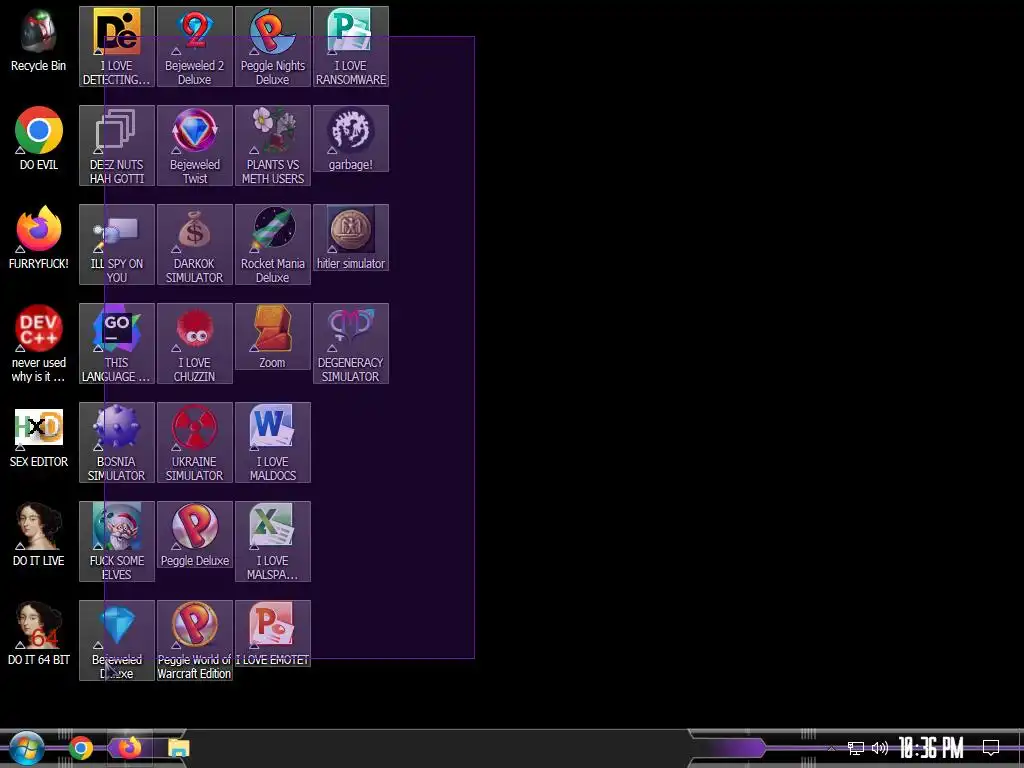Select the Excel icon labeled I LOVE MALSPA
Image resolution: width=1024 pixels, height=768 pixels.
(273, 541)
